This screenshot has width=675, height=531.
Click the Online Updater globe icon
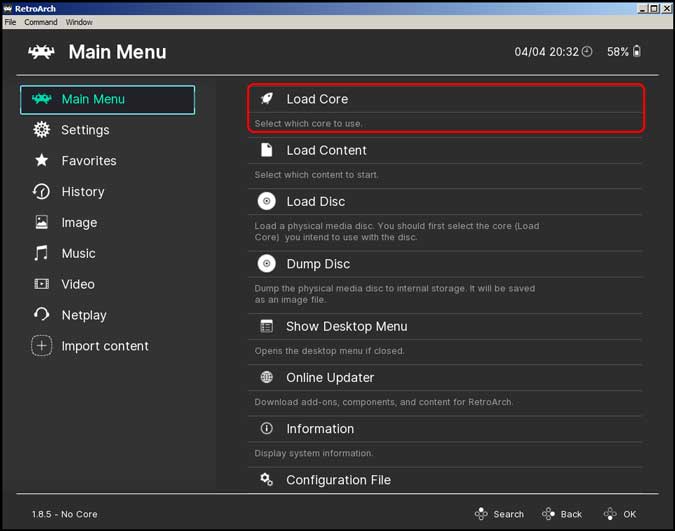(266, 377)
